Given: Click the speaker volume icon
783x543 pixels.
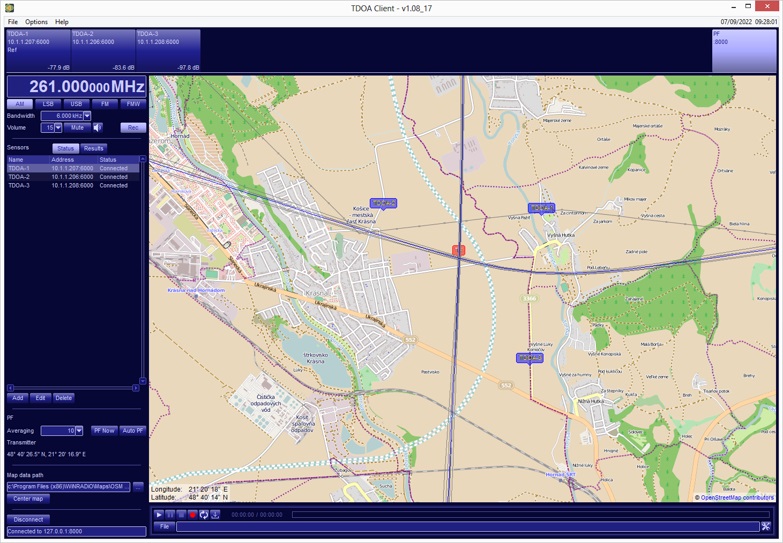Looking at the screenshot, I should 98,128.
